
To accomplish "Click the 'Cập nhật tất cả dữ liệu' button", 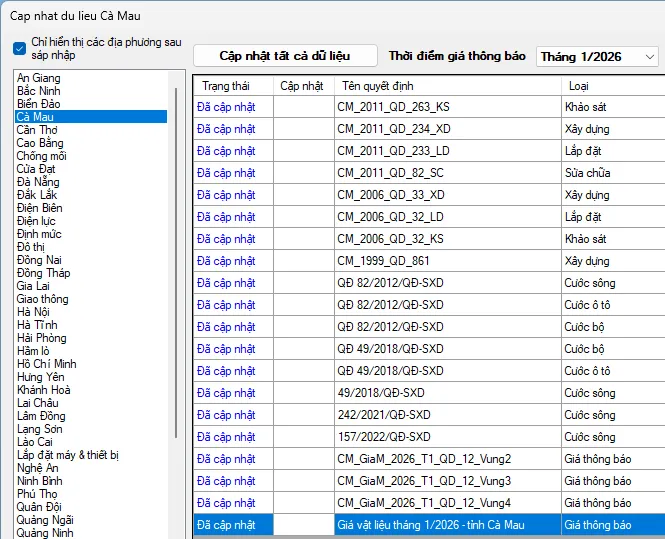I will (285, 56).
